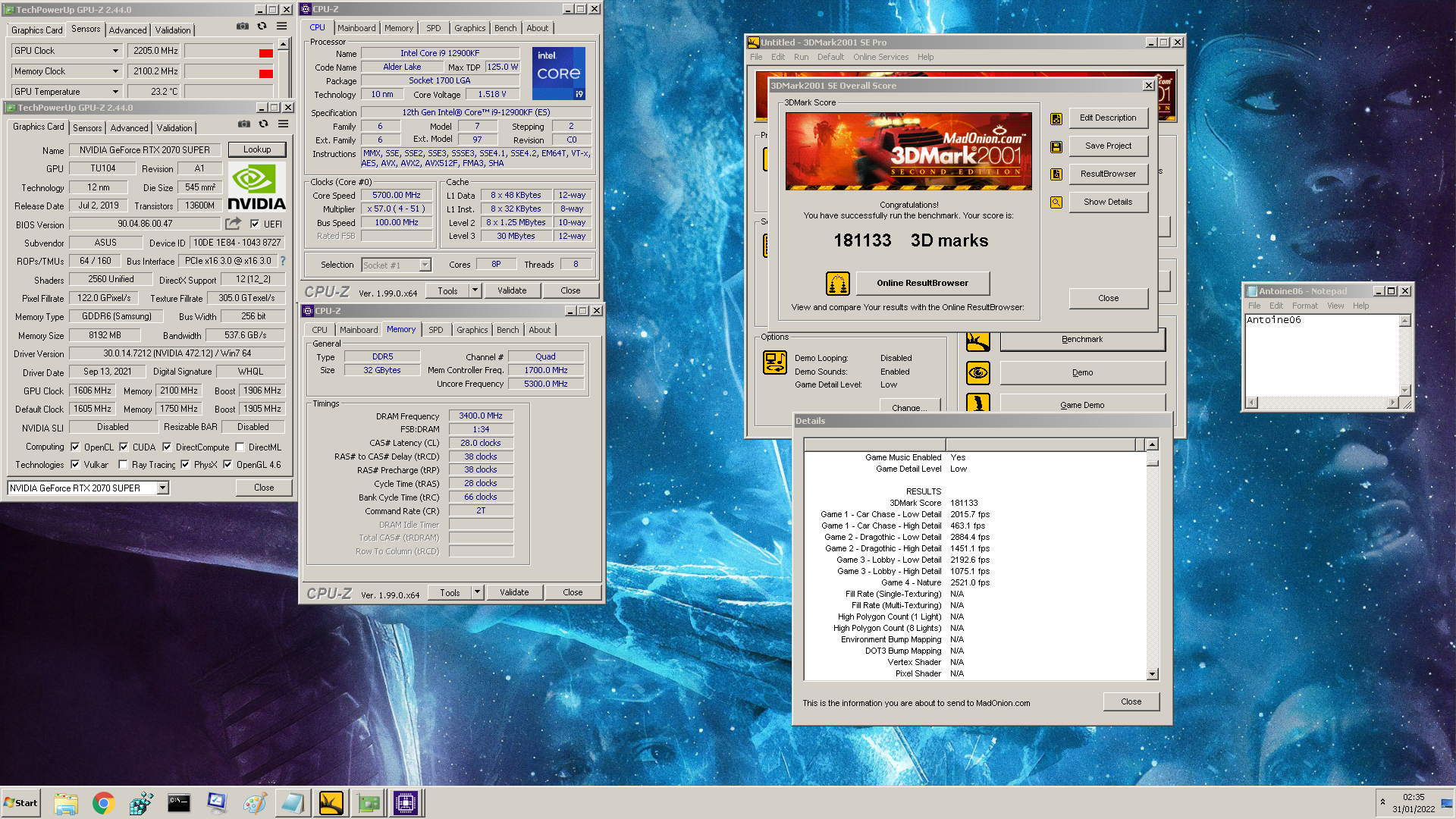Toggle the CUDA checkbox
1456x819 pixels.
pyautogui.click(x=124, y=447)
